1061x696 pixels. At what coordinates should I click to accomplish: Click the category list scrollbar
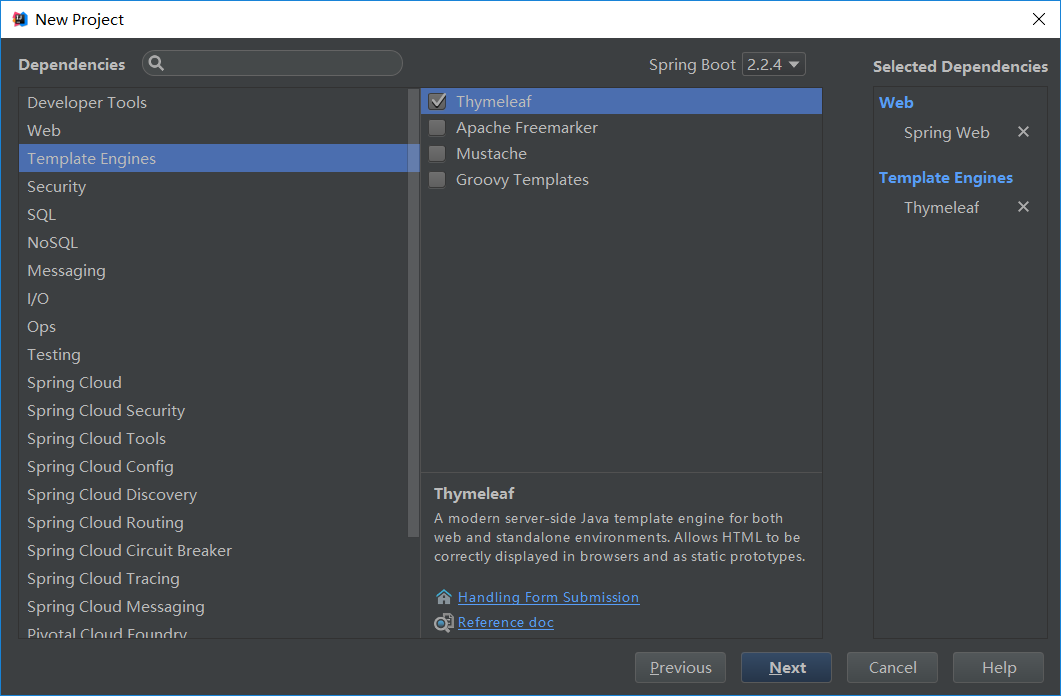click(x=413, y=312)
